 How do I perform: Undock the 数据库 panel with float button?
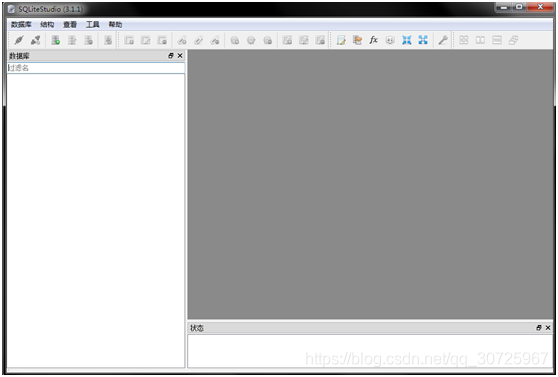(x=171, y=56)
